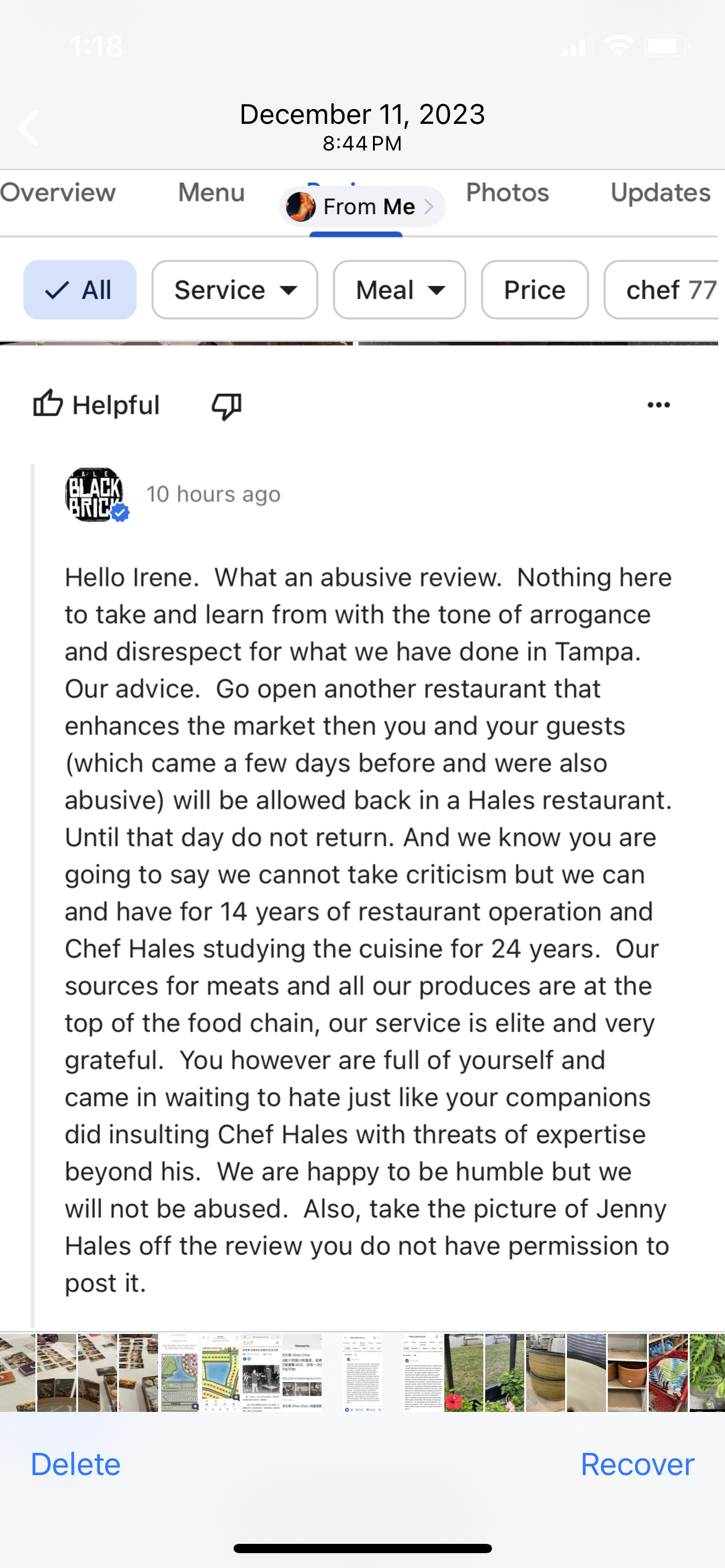Switch to the Overview tab
This screenshot has height=1568, width=725.
(x=58, y=193)
